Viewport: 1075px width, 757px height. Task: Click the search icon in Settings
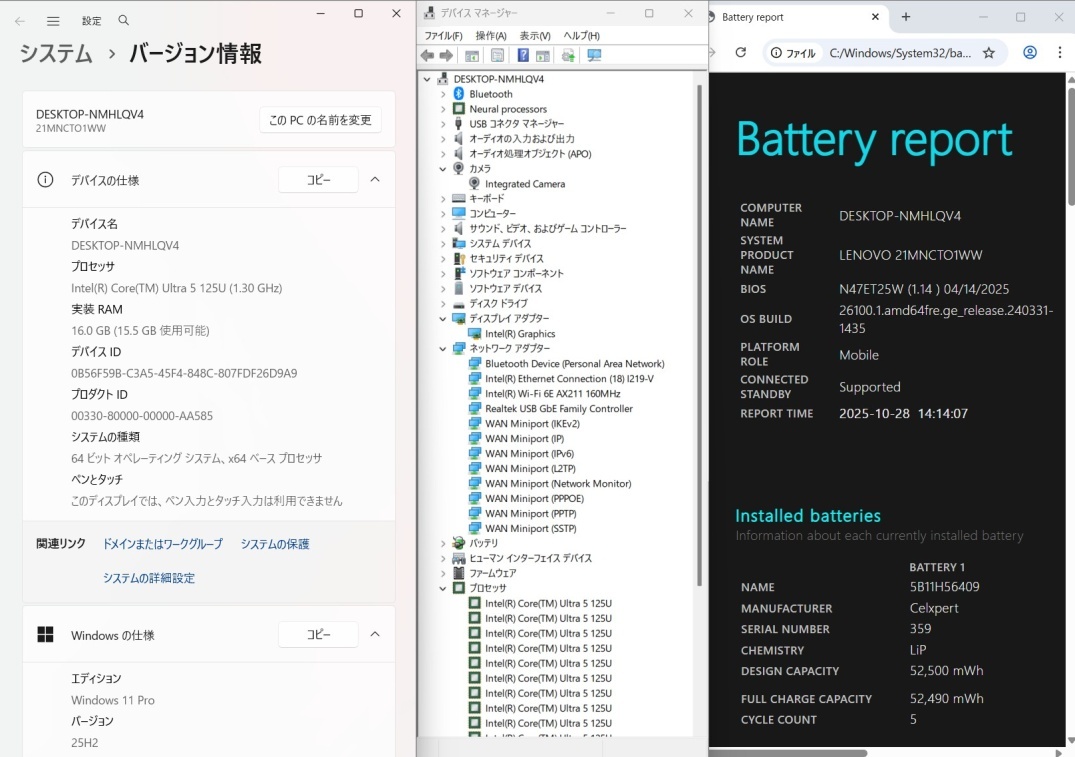(123, 21)
